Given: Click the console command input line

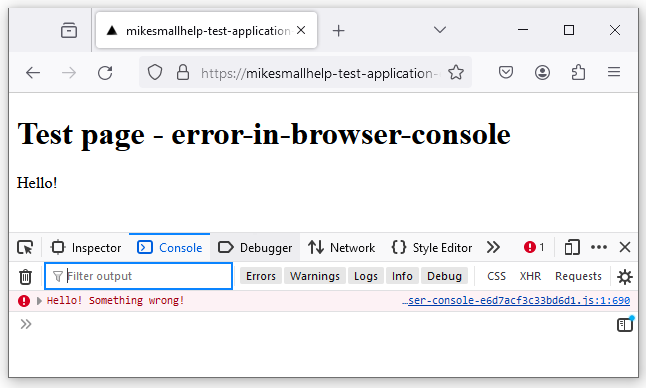Looking at the screenshot, I should pyautogui.click(x=321, y=325).
